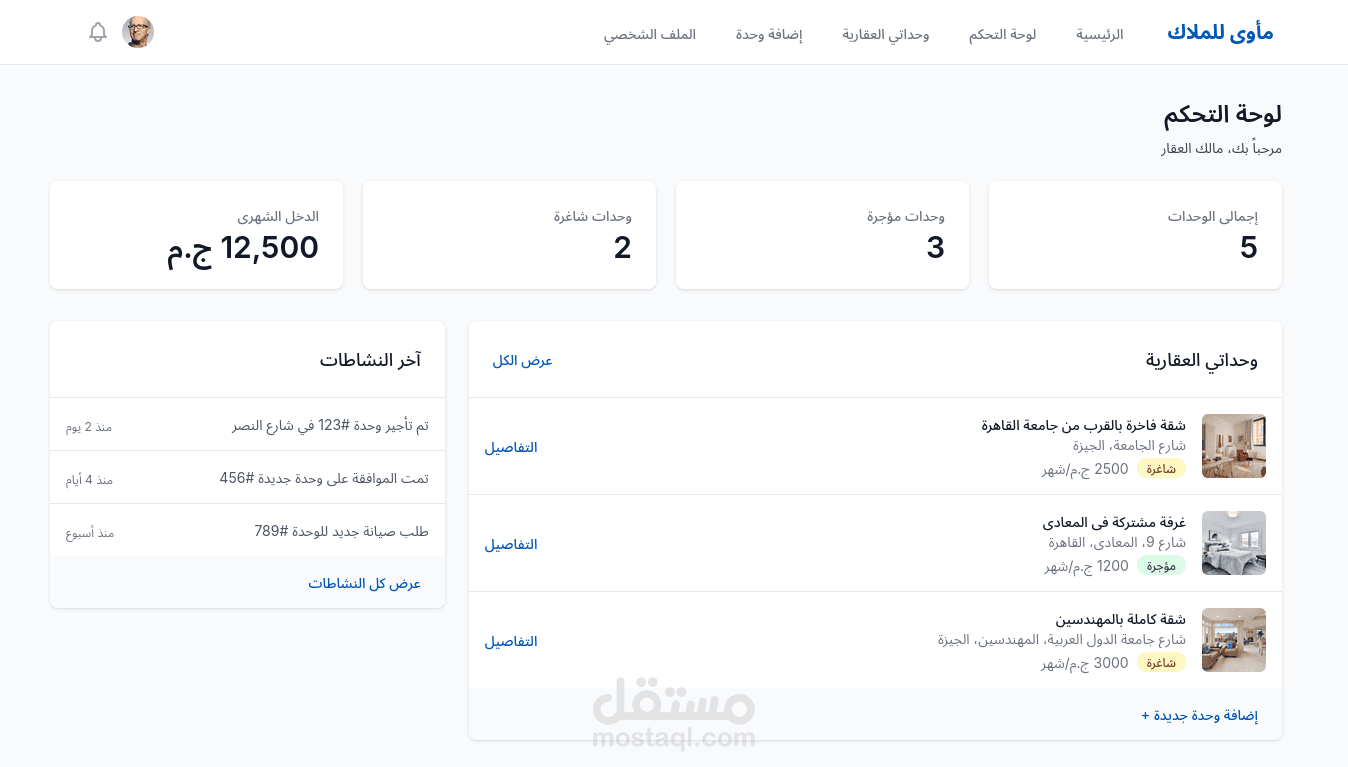Click the price 3000 ج.م/شهر
This screenshot has width=1348, height=767.
point(1085,663)
